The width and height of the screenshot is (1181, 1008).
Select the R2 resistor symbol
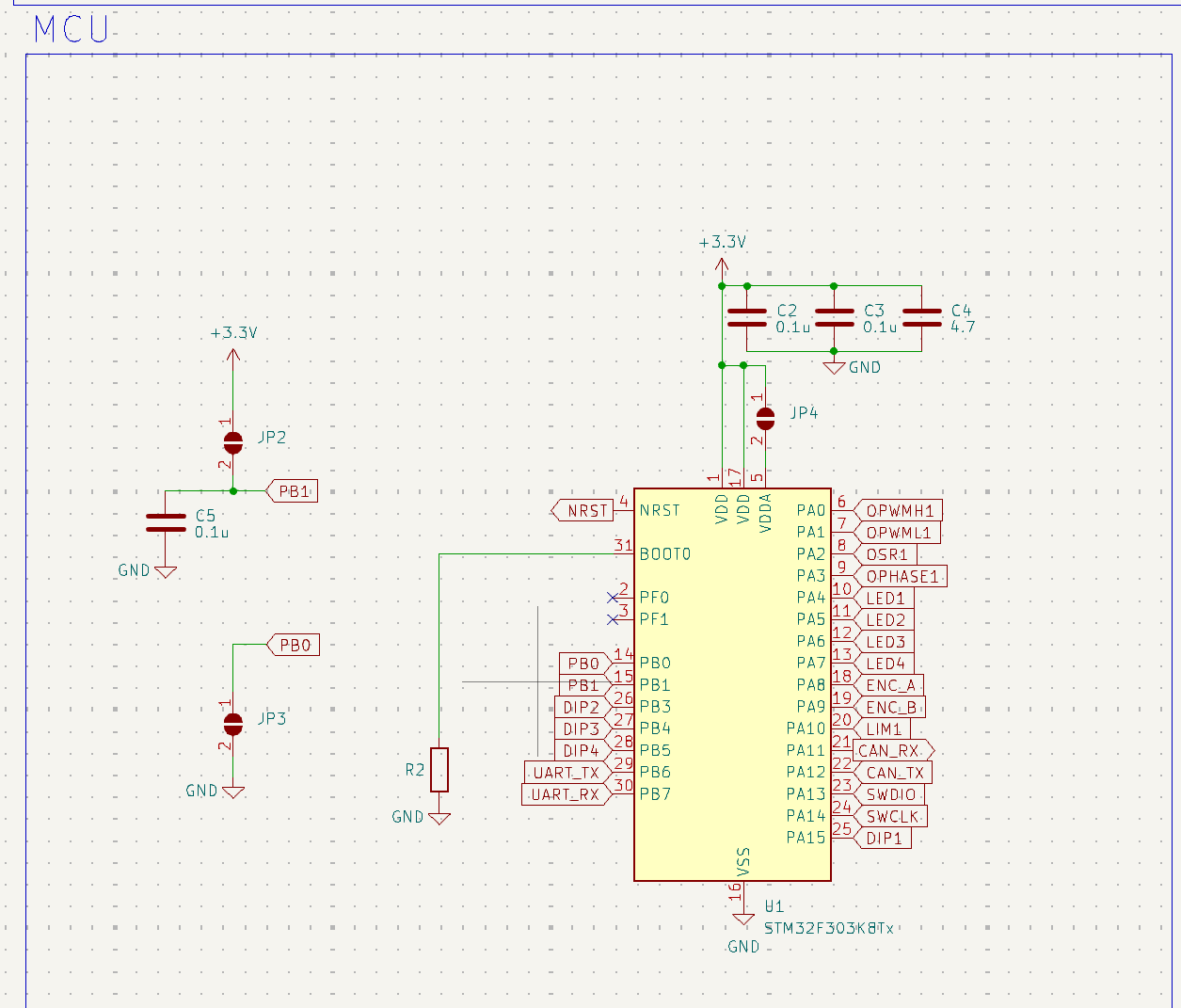(x=439, y=770)
